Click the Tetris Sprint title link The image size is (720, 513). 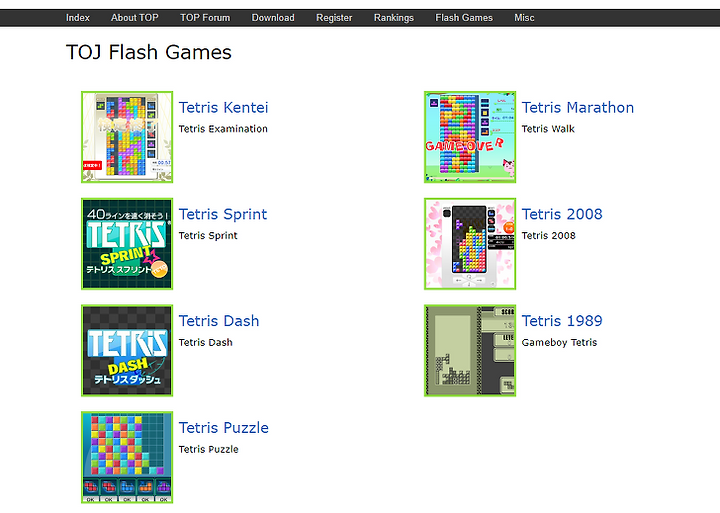pyautogui.click(x=223, y=214)
